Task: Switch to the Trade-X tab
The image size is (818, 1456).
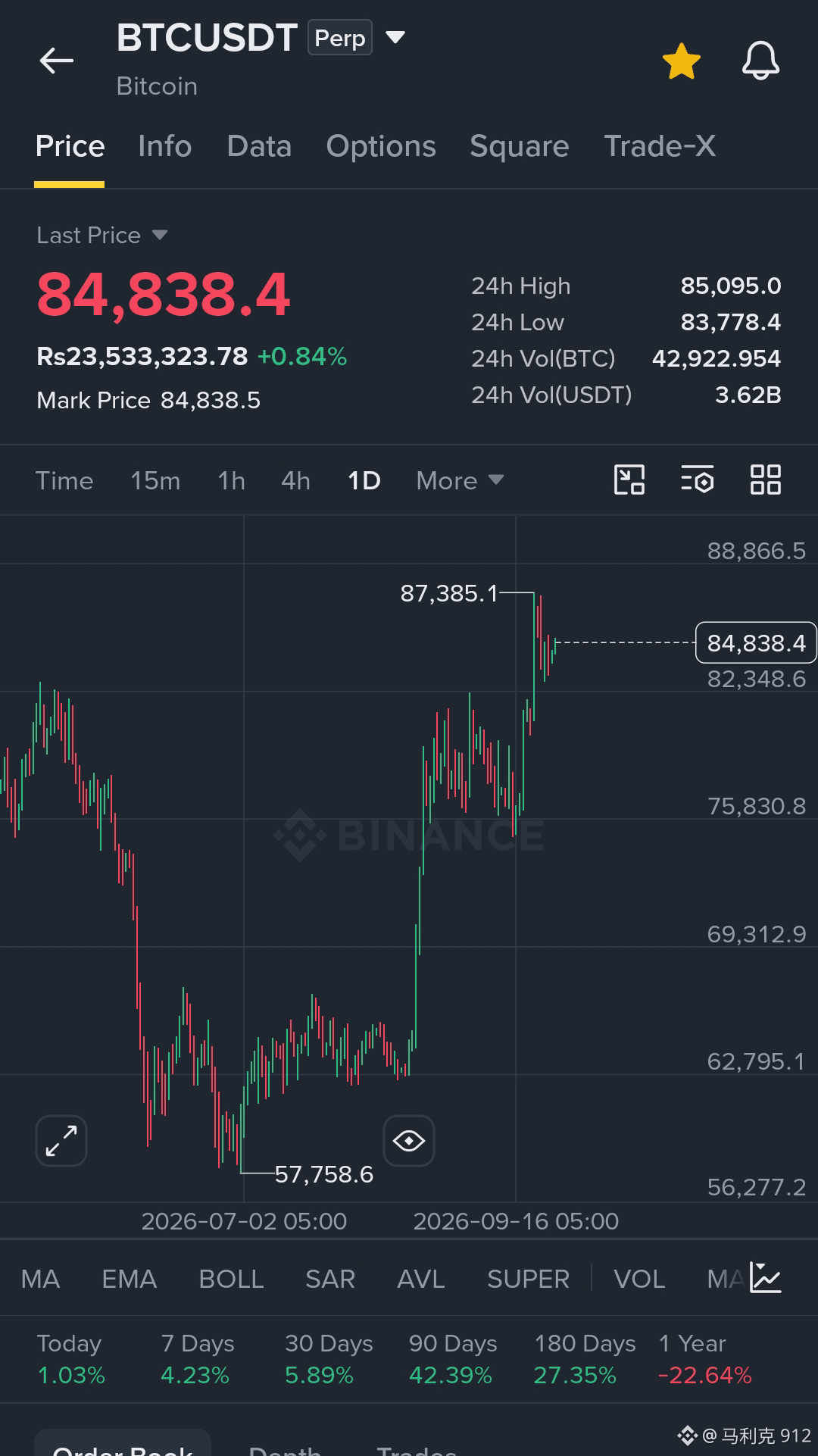Action: [660, 146]
